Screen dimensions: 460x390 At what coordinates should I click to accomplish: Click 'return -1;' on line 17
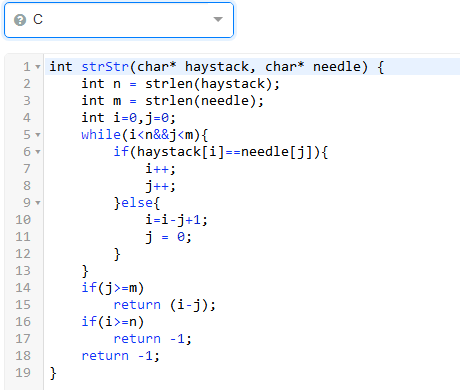coord(152,339)
